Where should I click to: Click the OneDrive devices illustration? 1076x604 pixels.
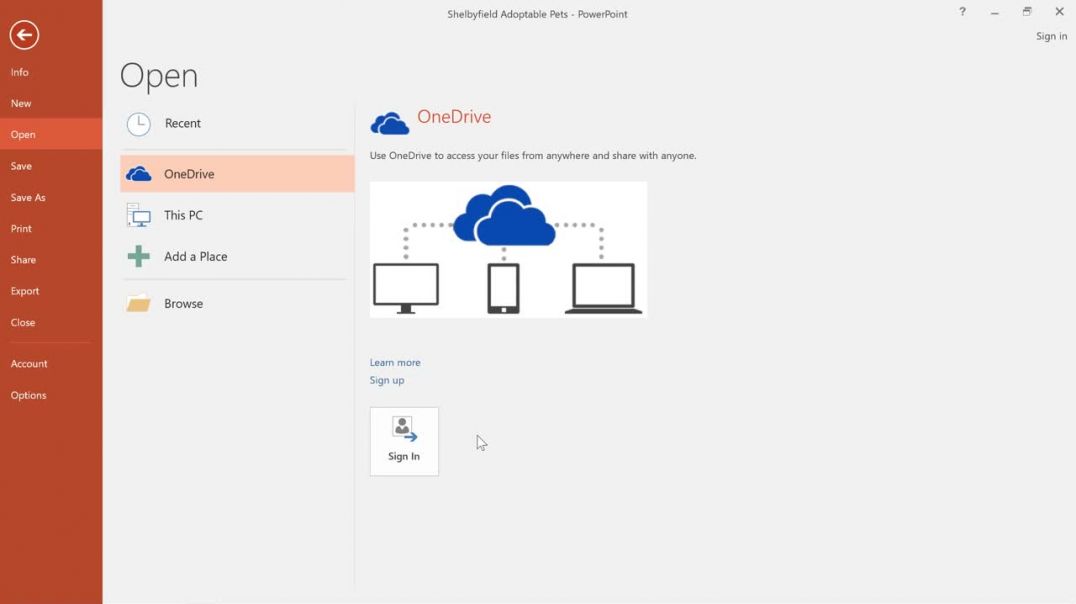click(x=508, y=249)
